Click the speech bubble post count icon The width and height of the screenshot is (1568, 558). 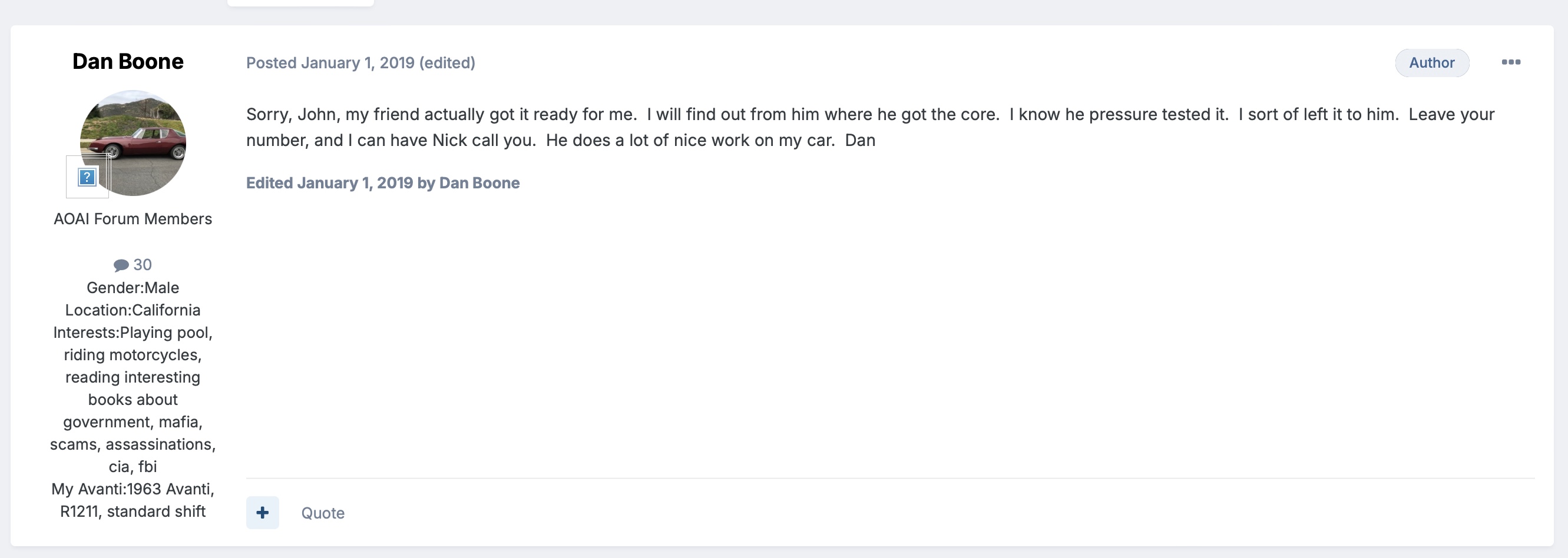(x=121, y=265)
